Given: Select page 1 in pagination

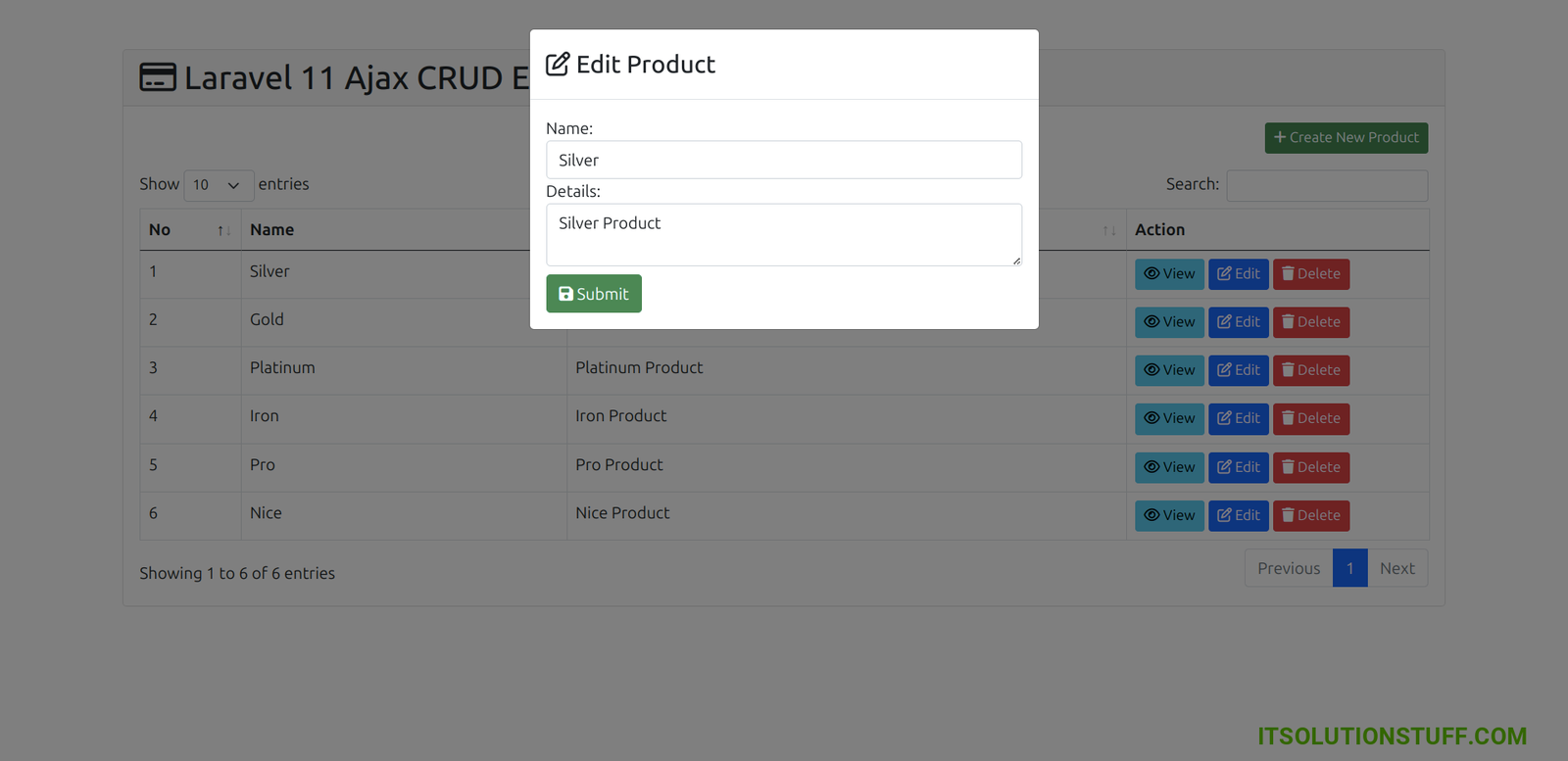Looking at the screenshot, I should tap(1349, 568).
